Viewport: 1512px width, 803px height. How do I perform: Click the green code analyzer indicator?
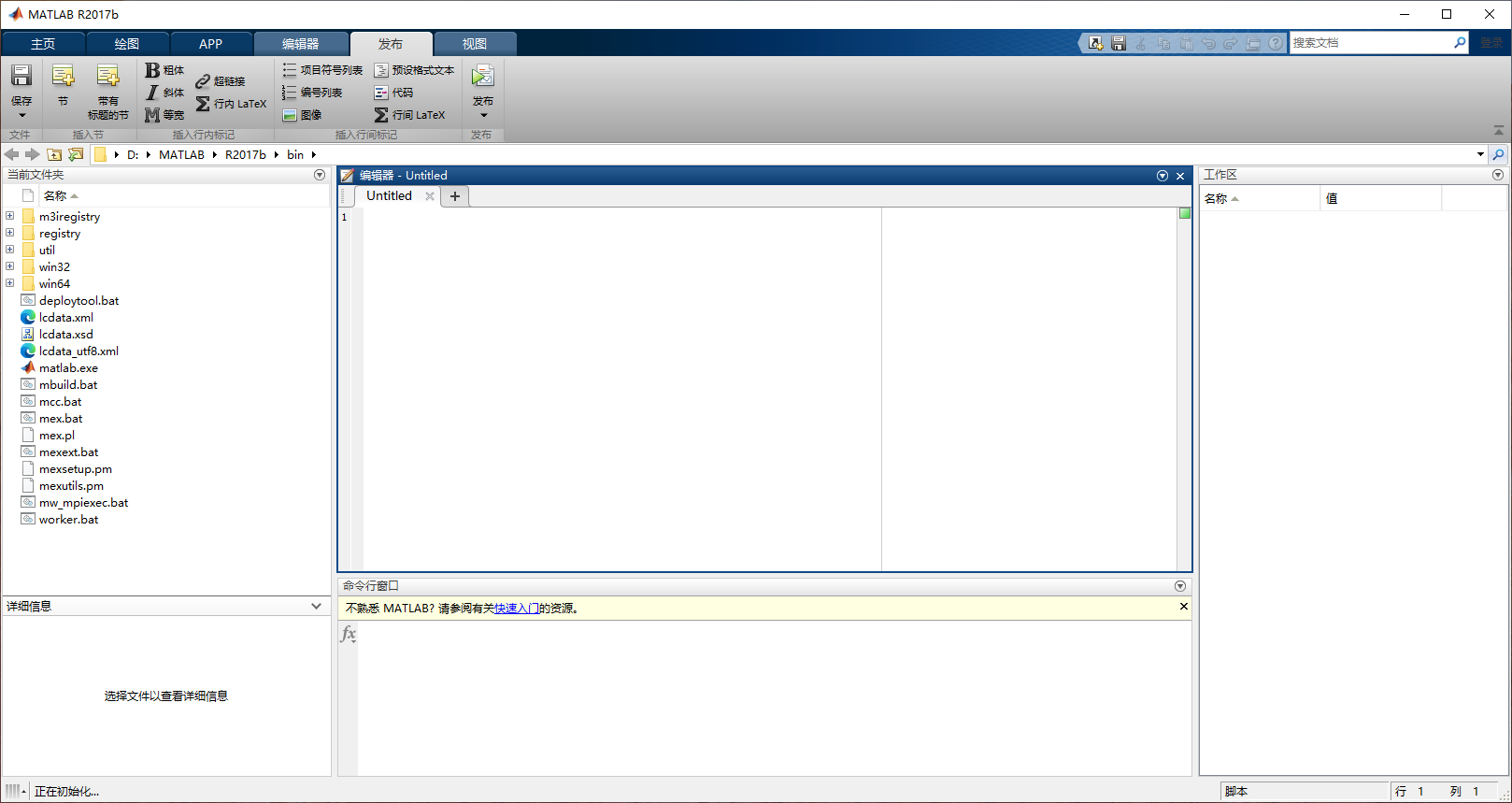point(1185,213)
